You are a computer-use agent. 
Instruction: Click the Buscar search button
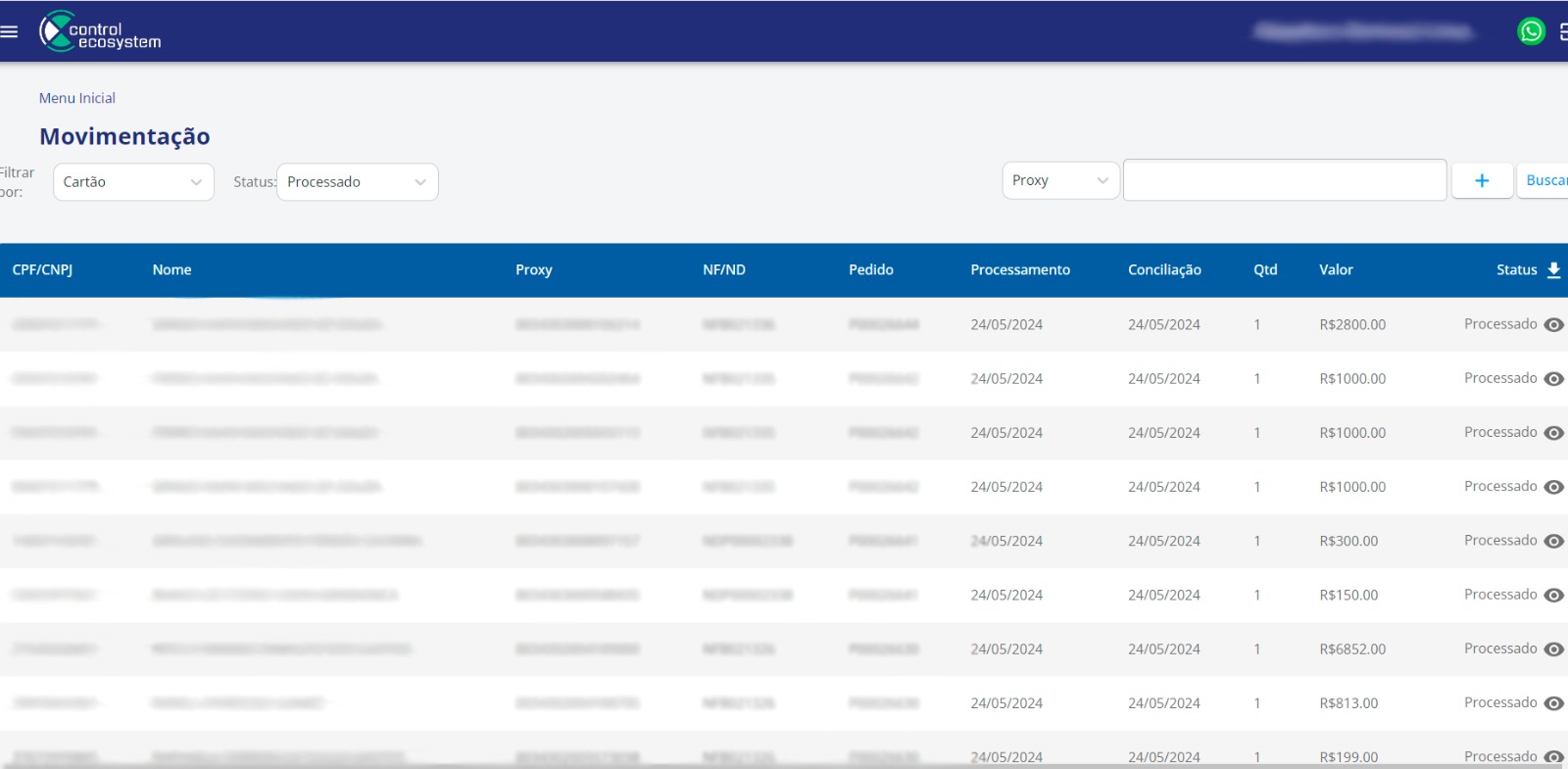click(x=1543, y=180)
